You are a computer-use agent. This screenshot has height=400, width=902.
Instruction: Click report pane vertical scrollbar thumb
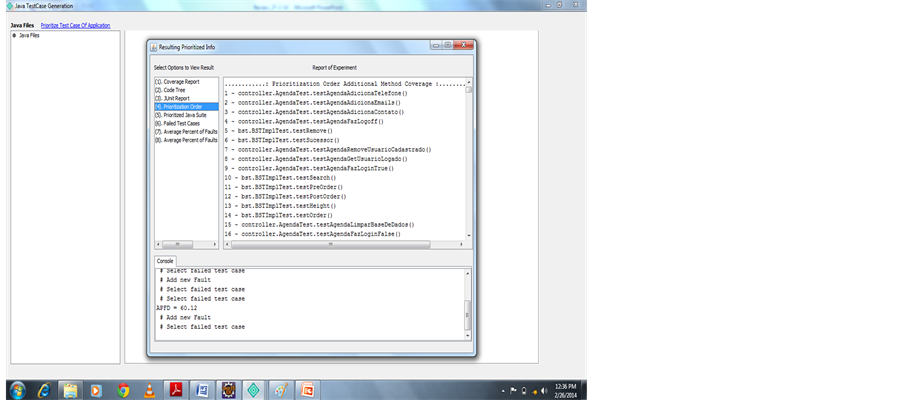[x=469, y=90]
